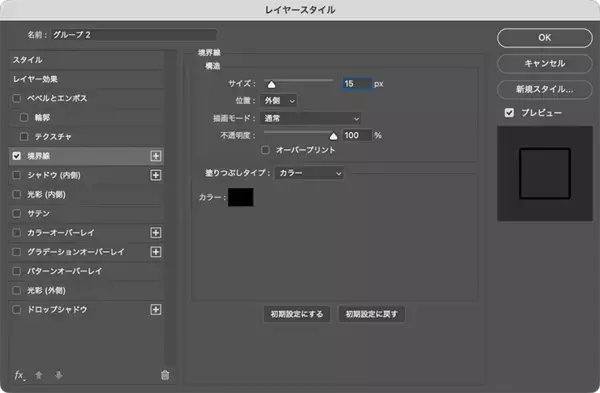Click the サイズ value field showing 15
Image resolution: width=600 pixels, height=393 pixels.
coord(357,83)
